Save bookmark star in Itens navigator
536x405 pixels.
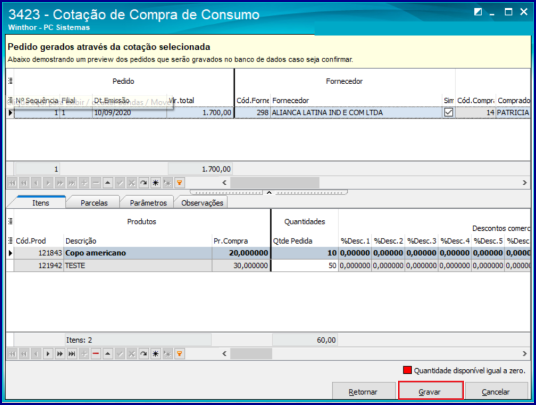156,353
